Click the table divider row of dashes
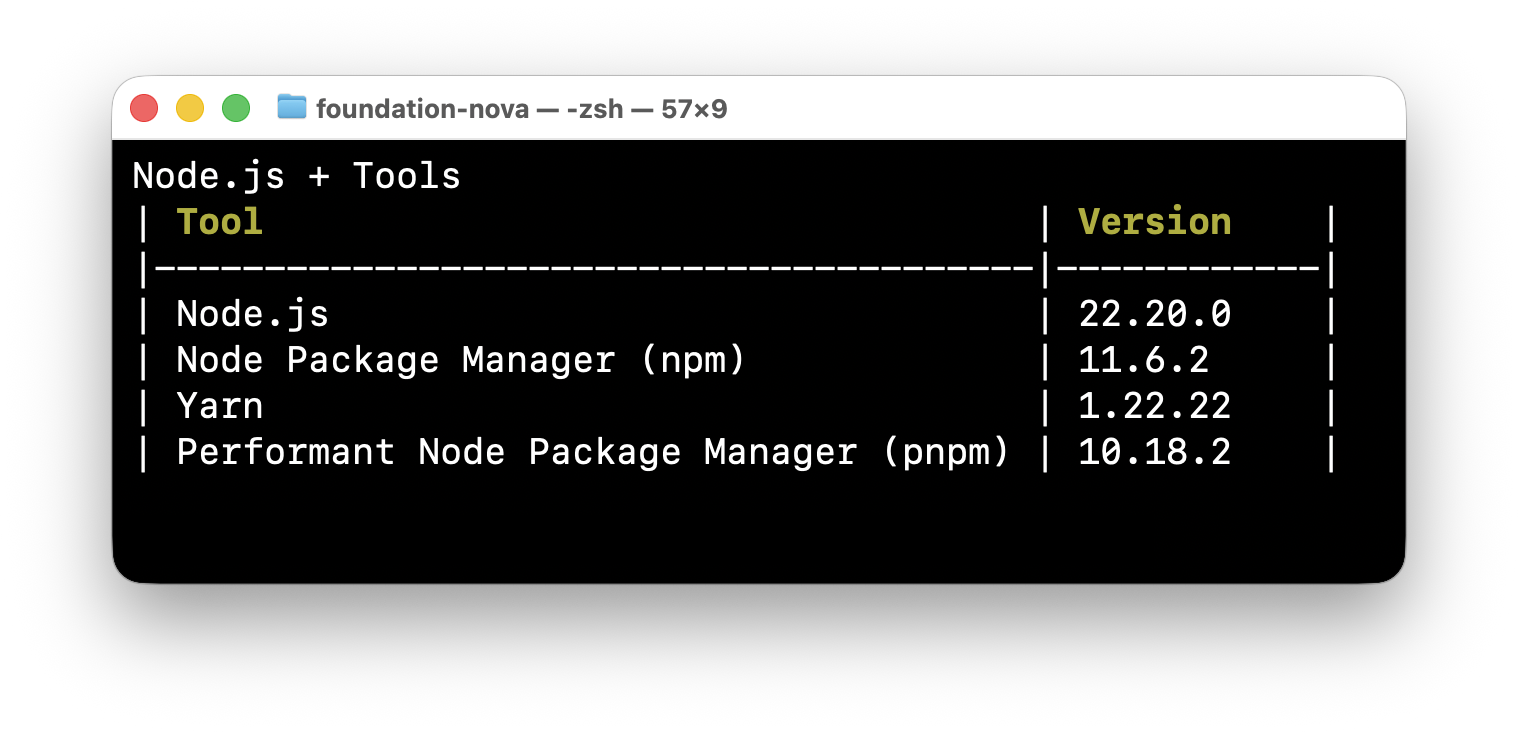Viewport: 1518px width, 732px height. pyautogui.click(x=600, y=268)
